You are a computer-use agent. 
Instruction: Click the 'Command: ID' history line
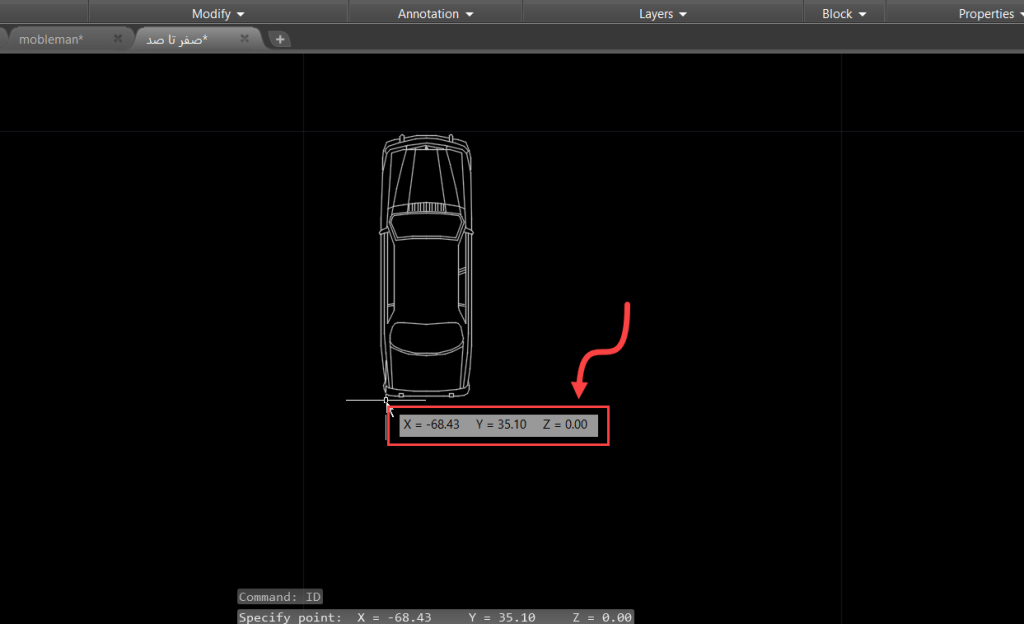(280, 597)
